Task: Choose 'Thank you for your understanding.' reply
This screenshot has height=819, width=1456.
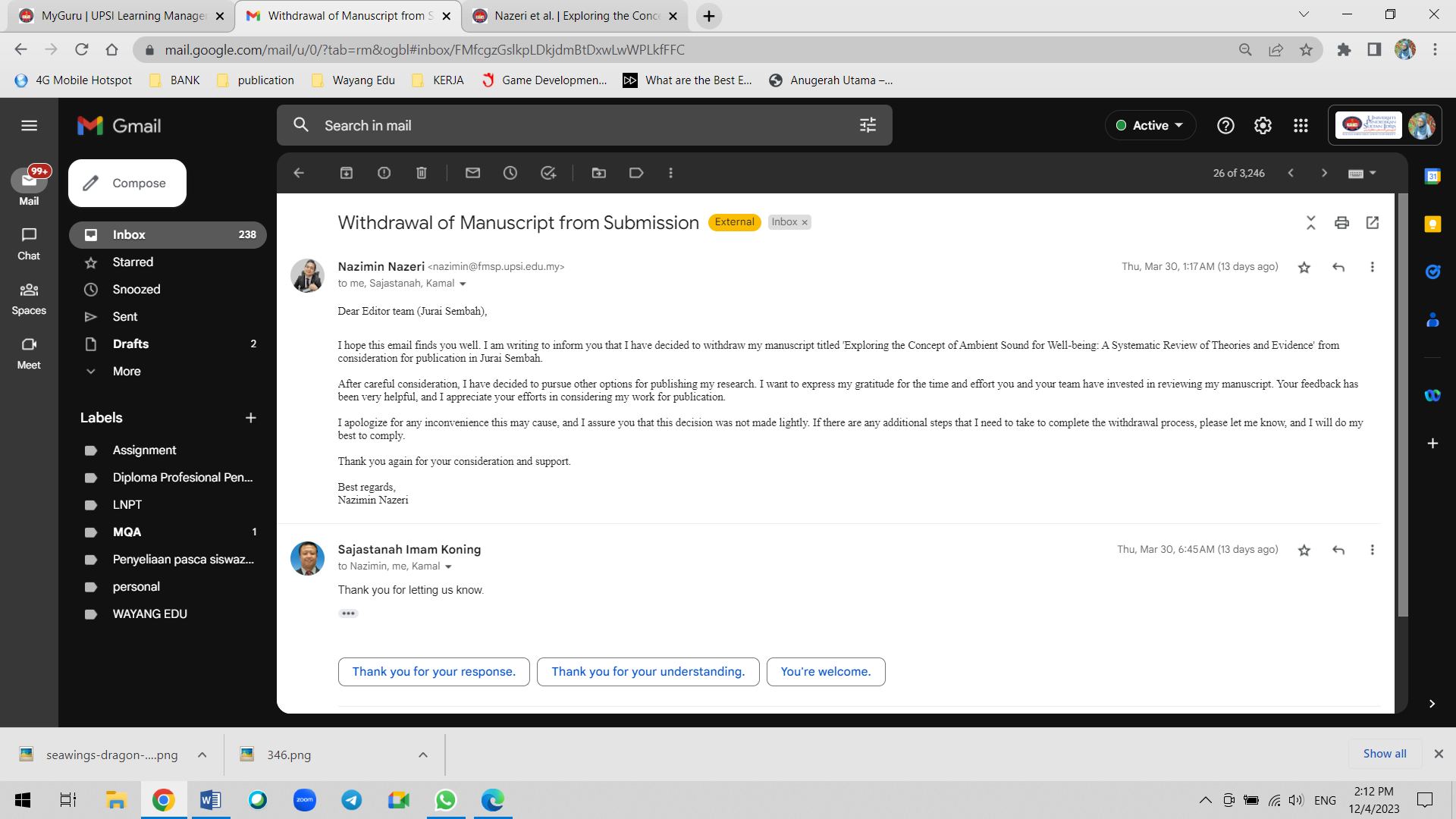Action: 648,671
